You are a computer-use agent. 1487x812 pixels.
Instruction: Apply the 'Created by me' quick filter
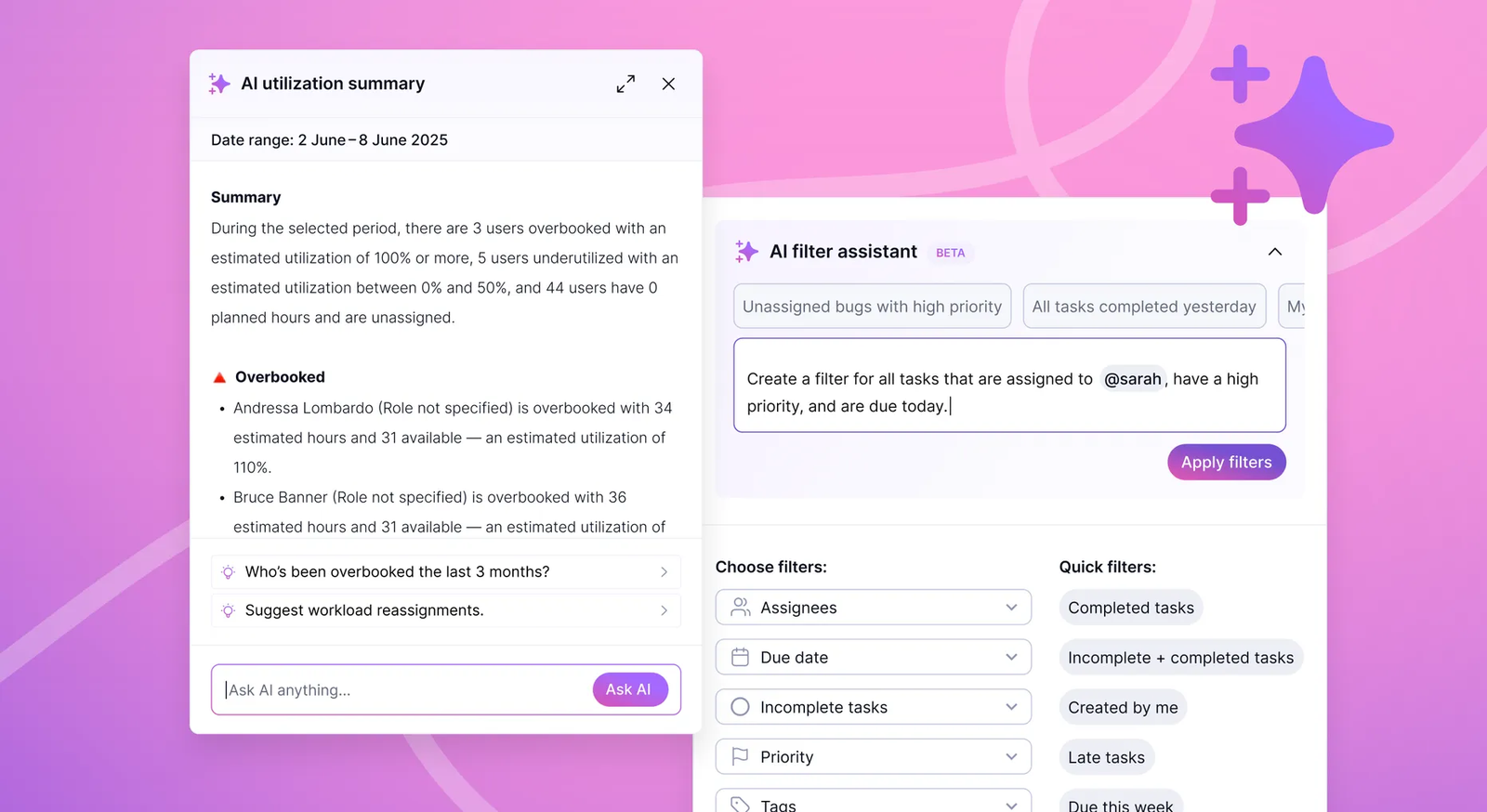pos(1123,708)
